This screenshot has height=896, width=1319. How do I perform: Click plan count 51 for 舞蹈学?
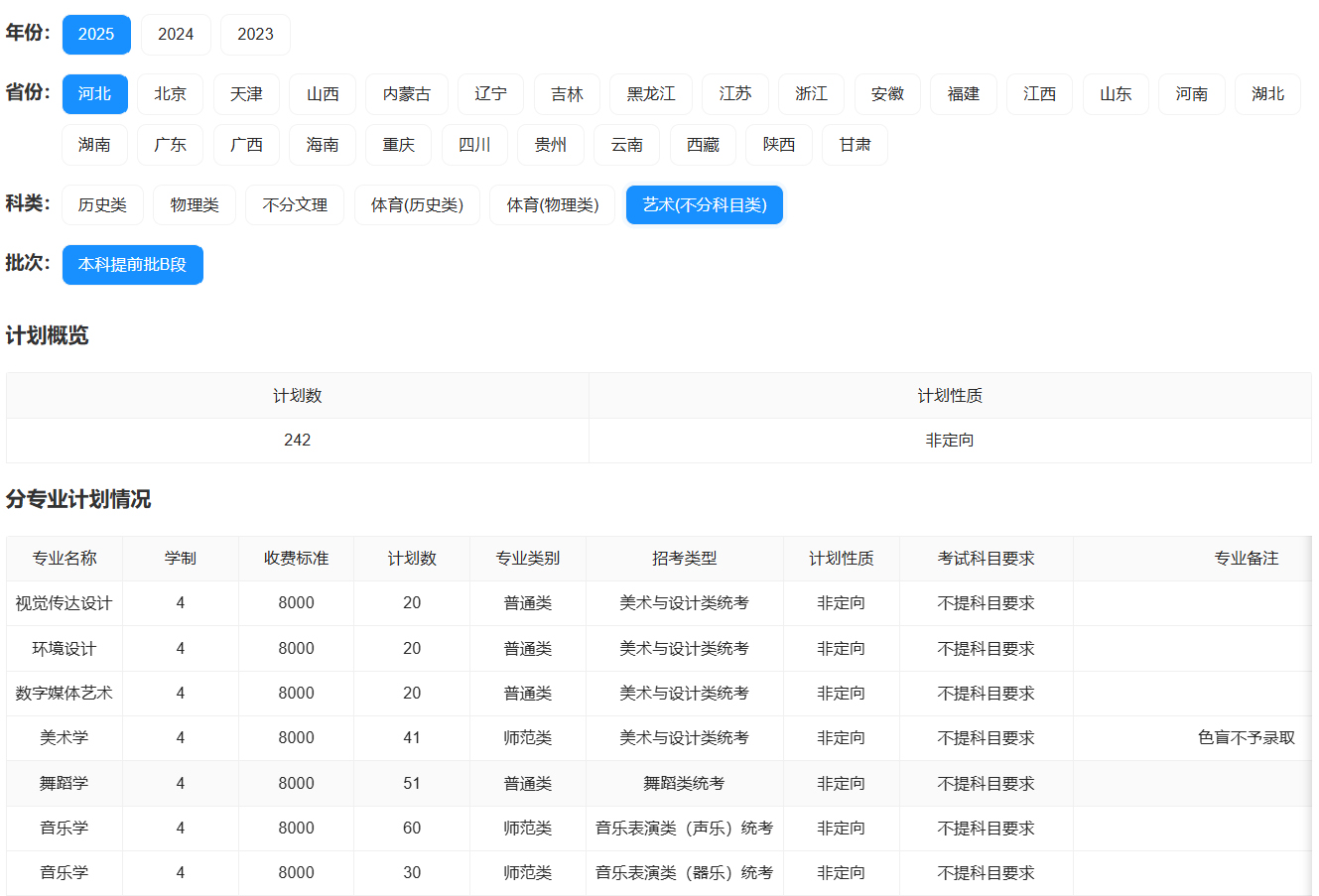tap(412, 784)
